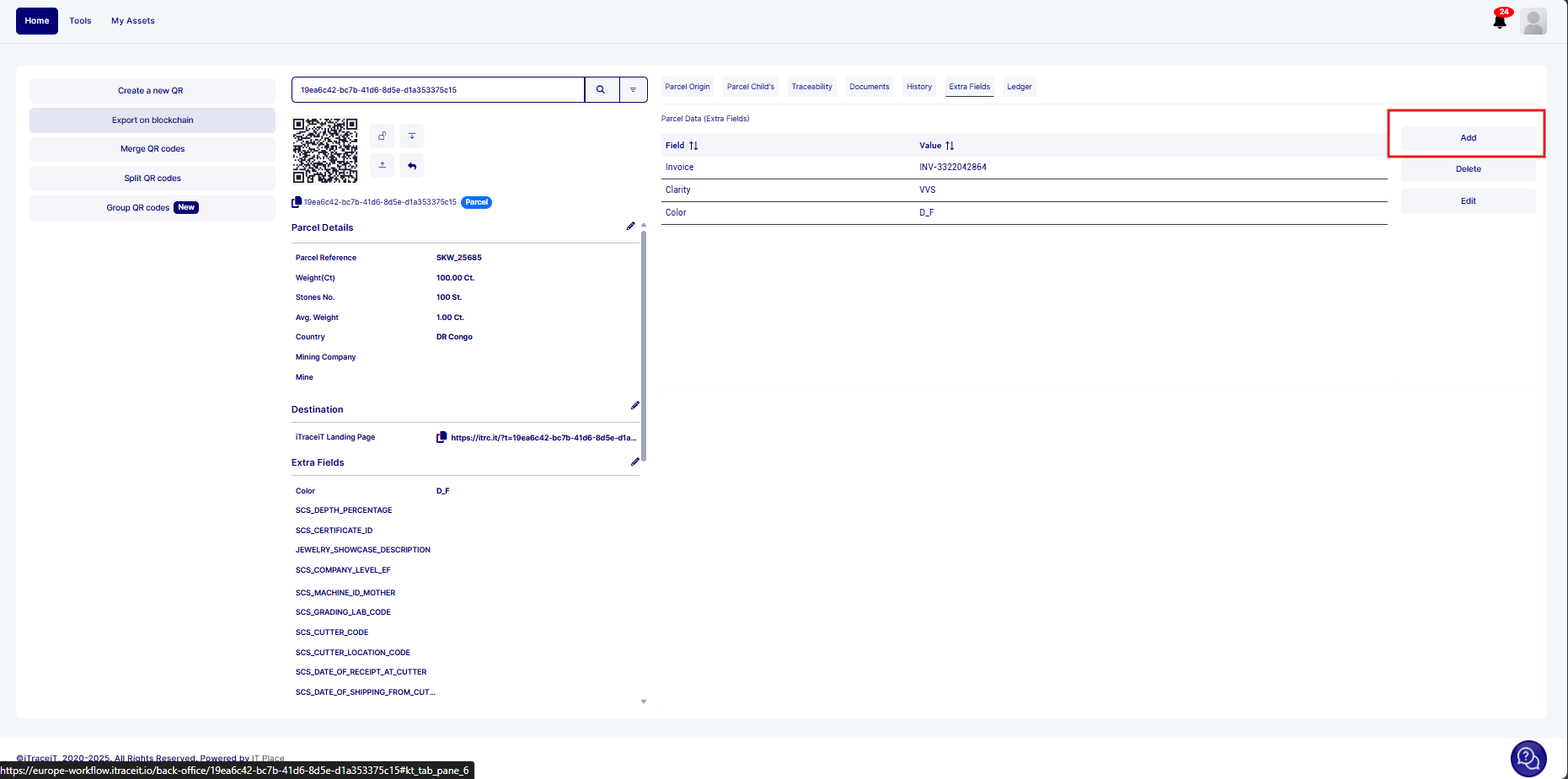Click the search magnifier button

tap(601, 90)
